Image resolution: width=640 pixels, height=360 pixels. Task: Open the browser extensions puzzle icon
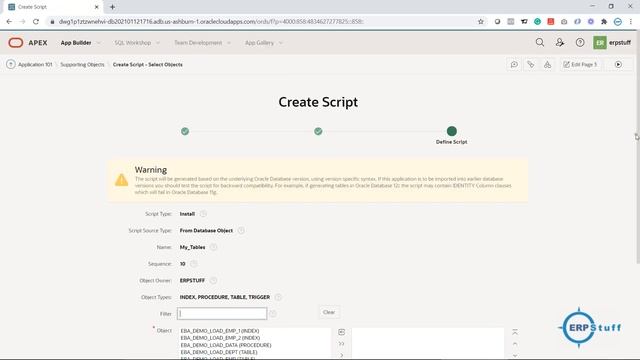604,22
